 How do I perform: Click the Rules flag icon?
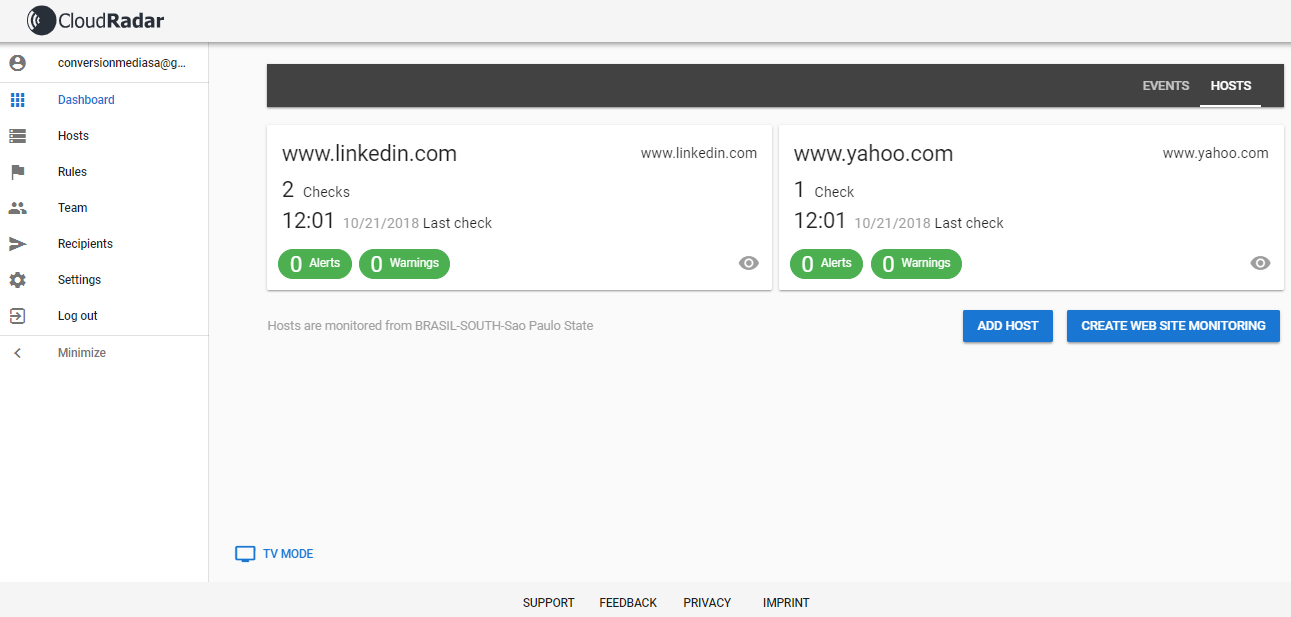click(17, 172)
